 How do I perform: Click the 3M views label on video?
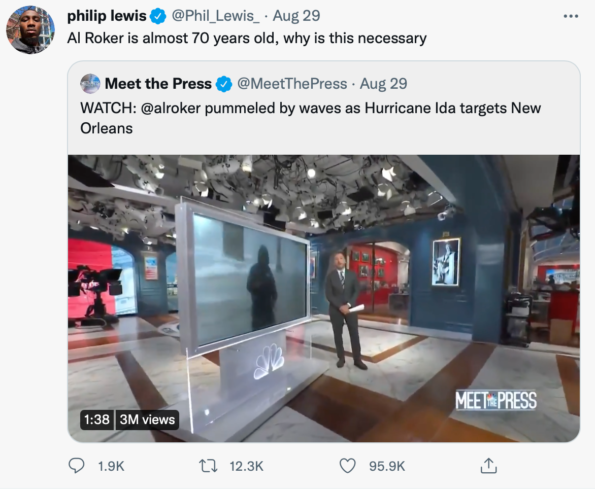tap(147, 420)
